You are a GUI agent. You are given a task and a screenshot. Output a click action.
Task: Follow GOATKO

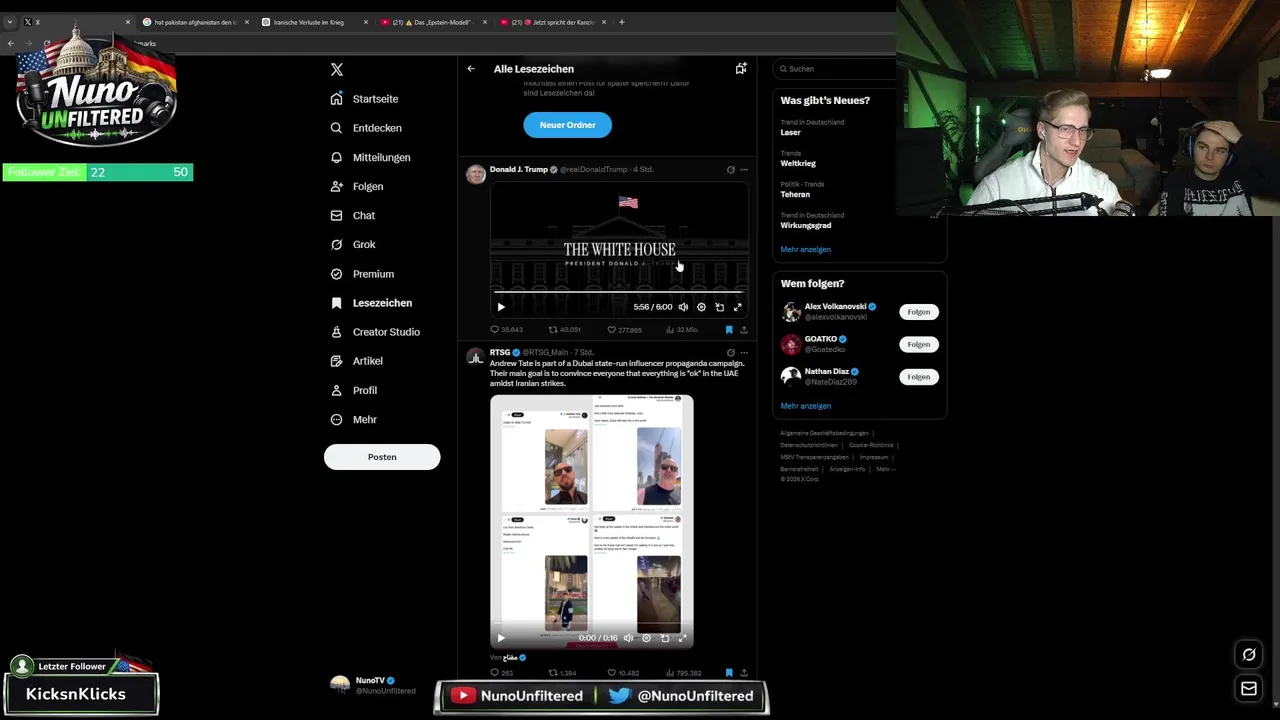[919, 344]
